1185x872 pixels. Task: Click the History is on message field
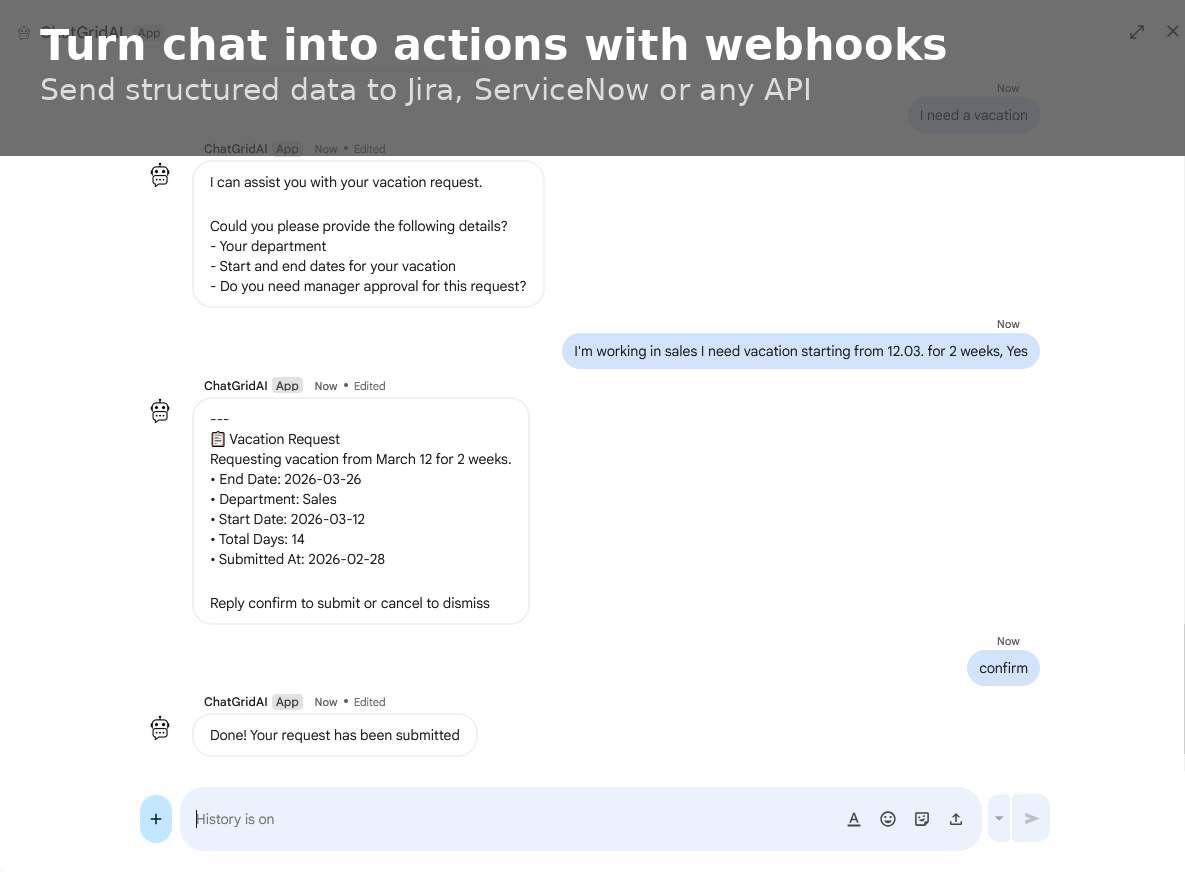514,819
